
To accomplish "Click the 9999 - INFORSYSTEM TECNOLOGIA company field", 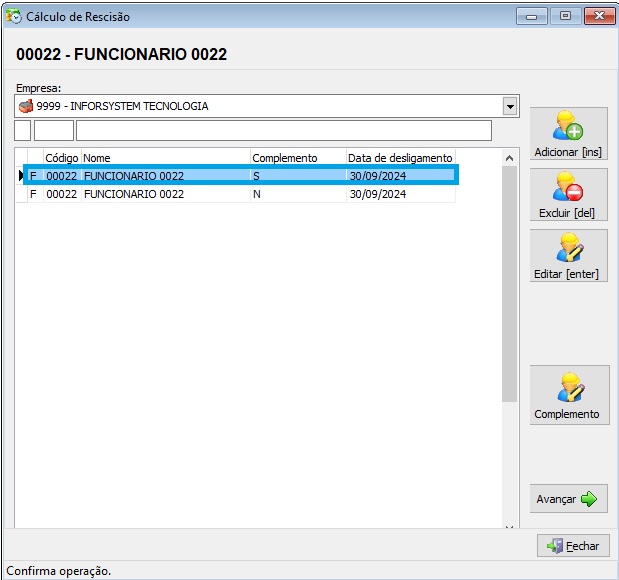I will point(266,106).
